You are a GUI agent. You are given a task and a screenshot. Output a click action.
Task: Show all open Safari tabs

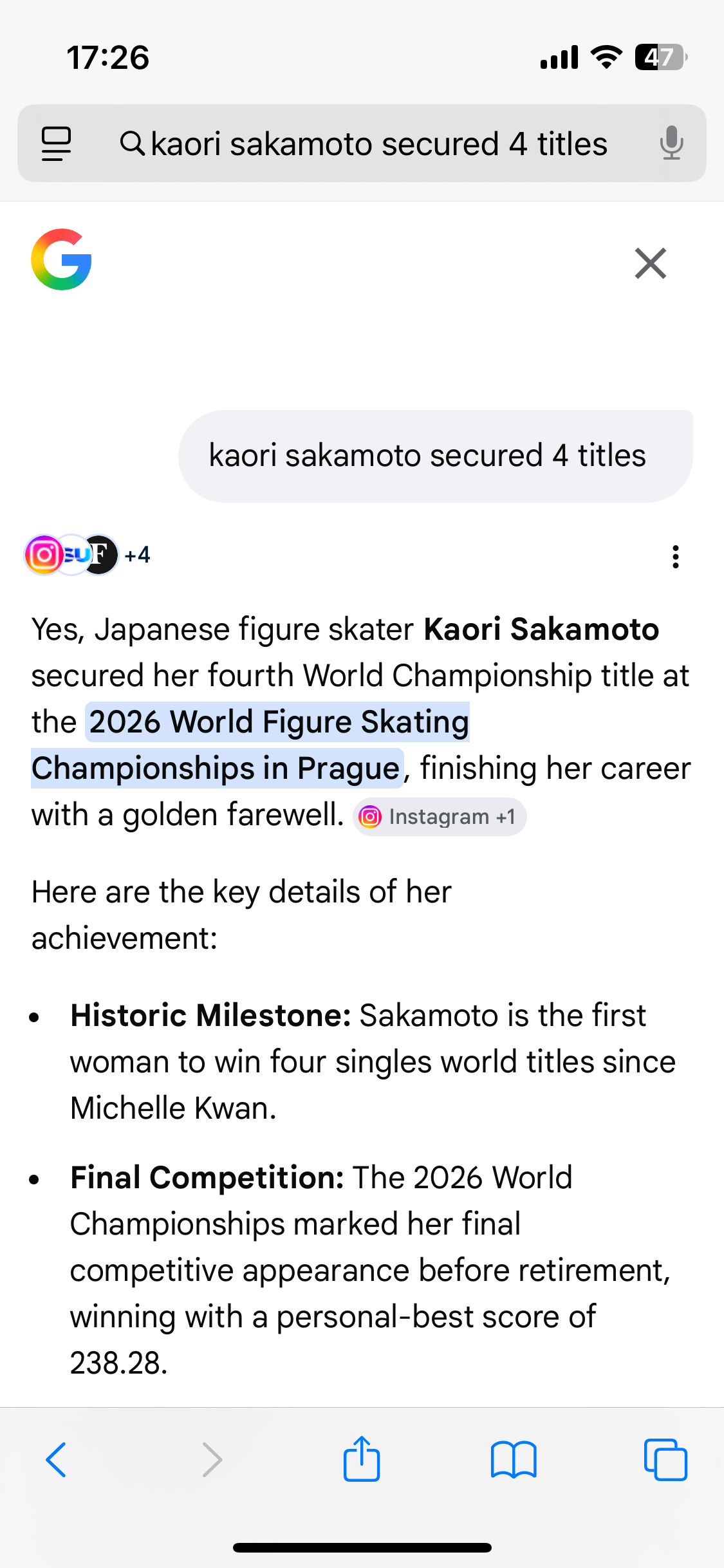[665, 1459]
